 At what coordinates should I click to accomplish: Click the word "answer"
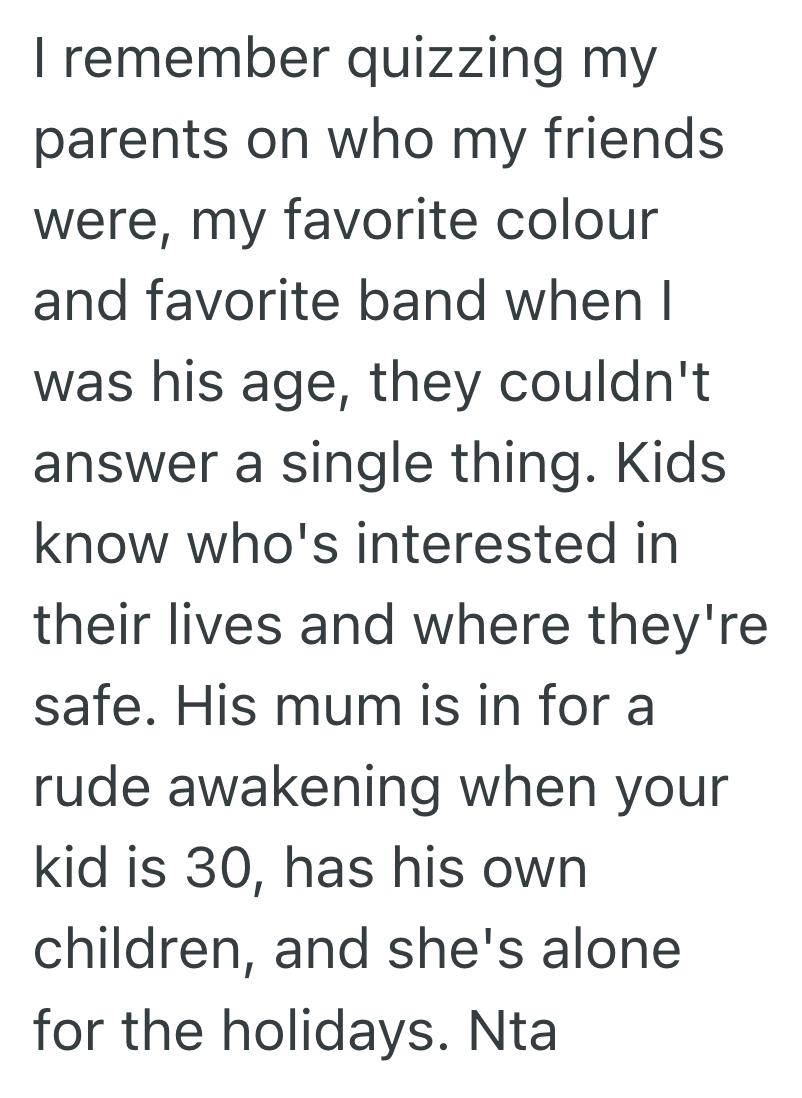[126, 463]
